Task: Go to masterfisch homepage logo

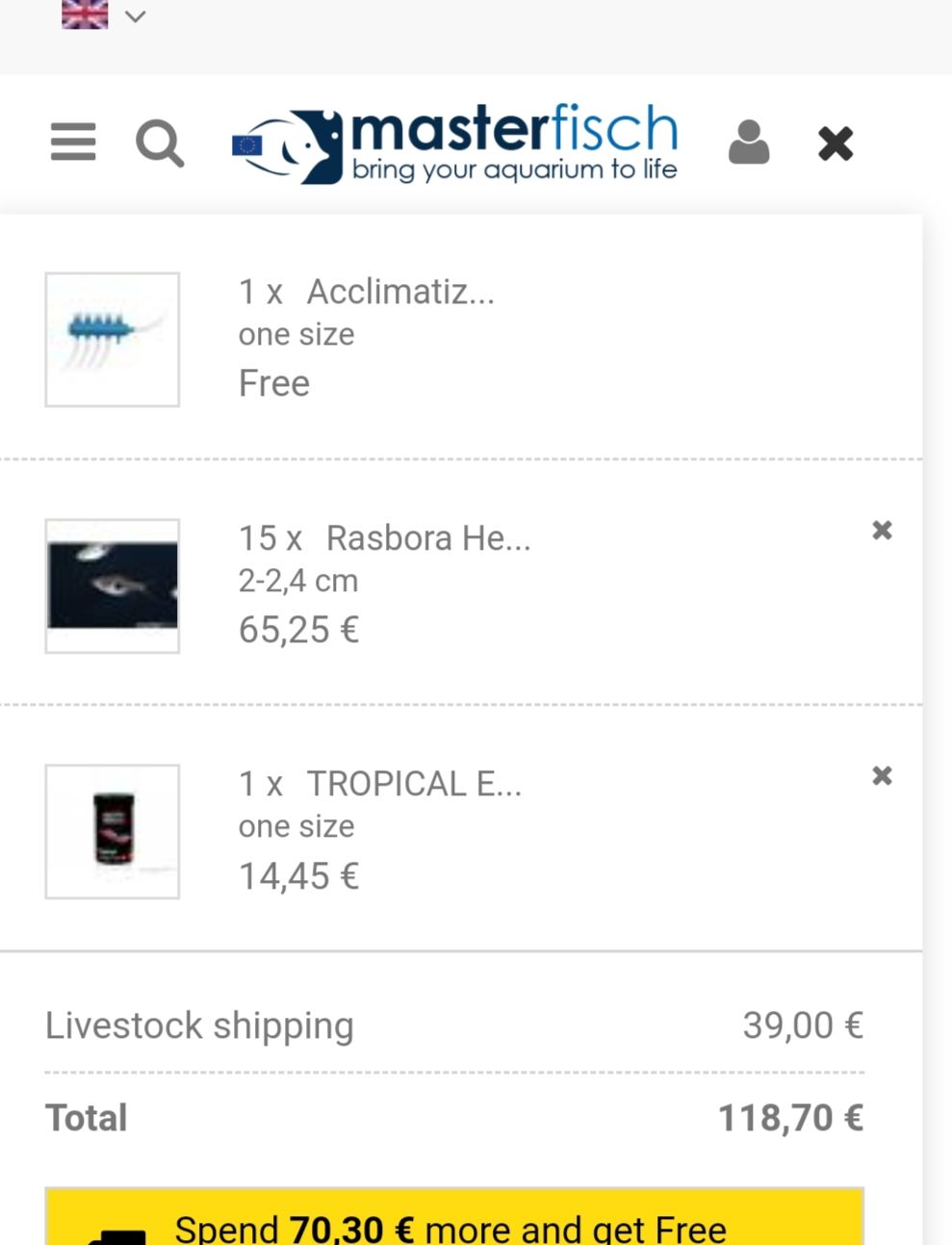Action: coord(456,143)
